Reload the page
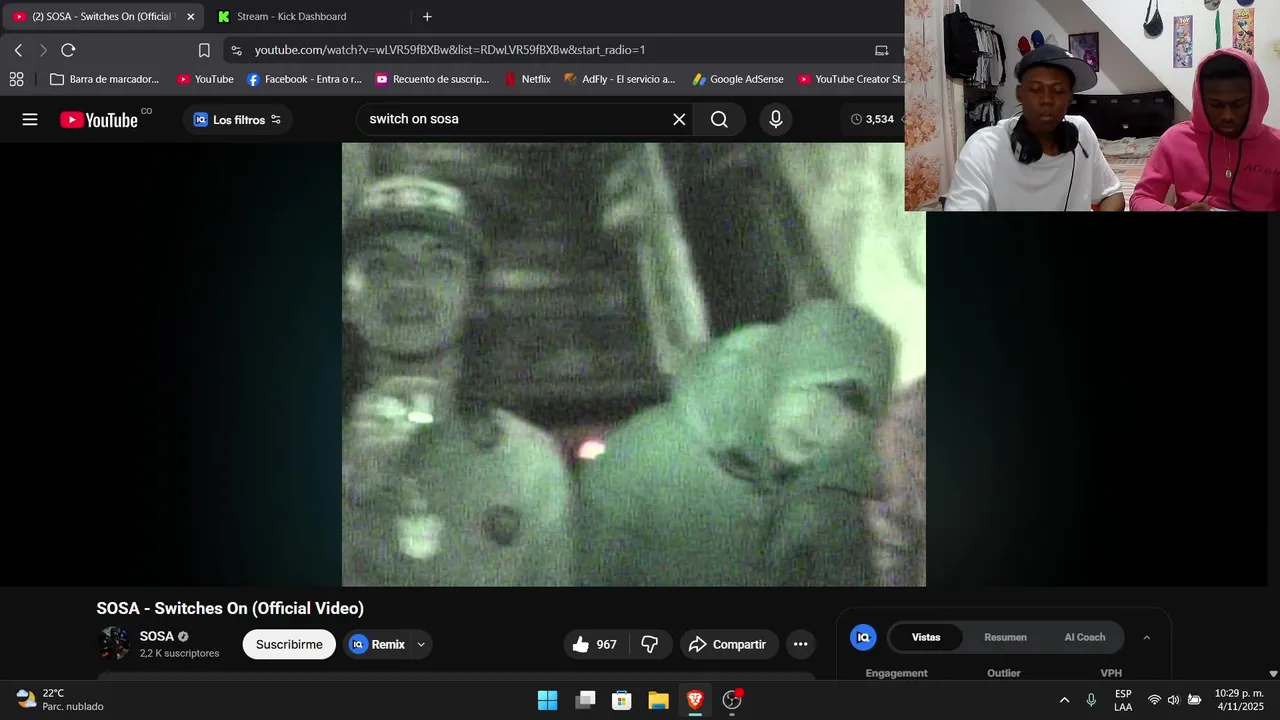The width and height of the screenshot is (1280, 720). (68, 50)
